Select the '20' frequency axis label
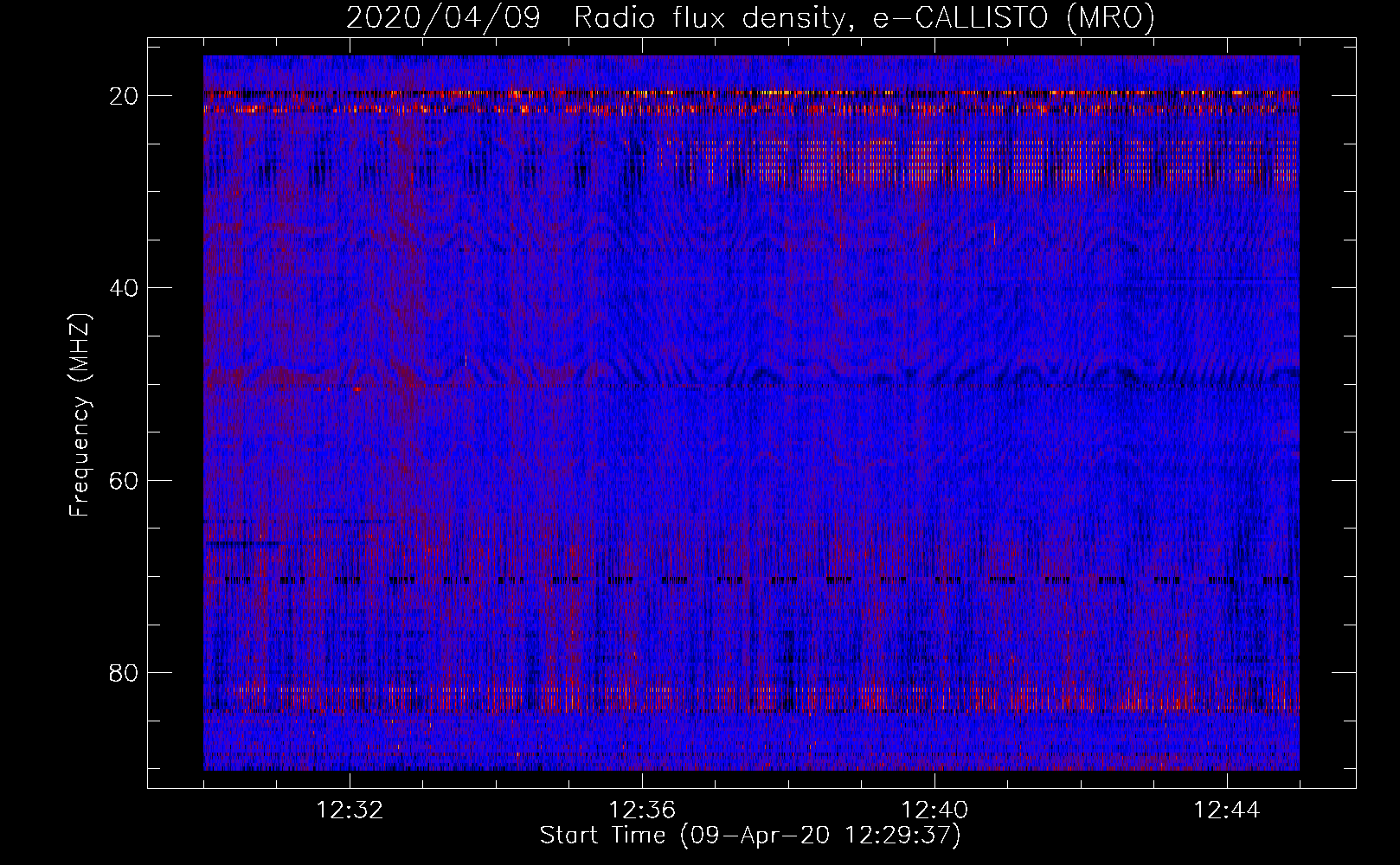The height and width of the screenshot is (865, 1400). tap(124, 96)
